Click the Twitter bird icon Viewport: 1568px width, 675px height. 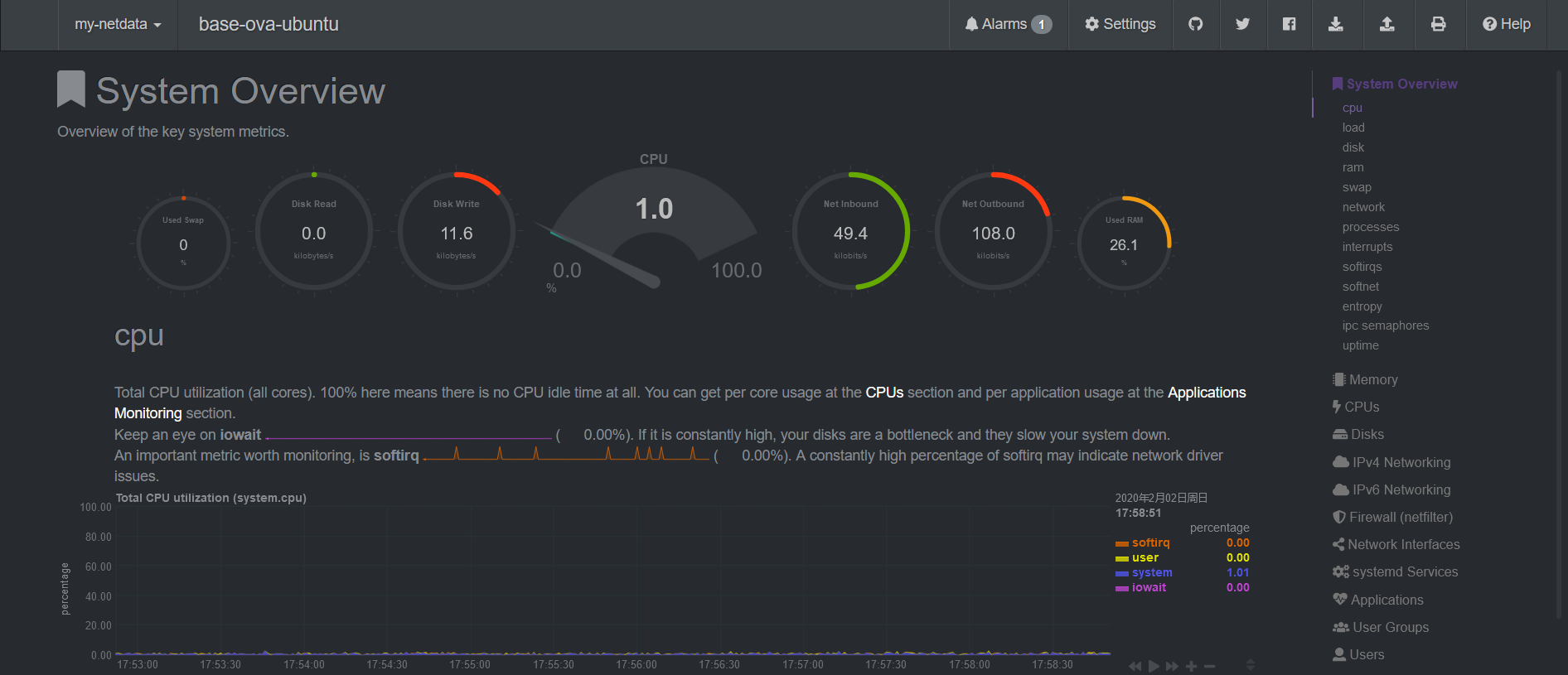[1242, 24]
